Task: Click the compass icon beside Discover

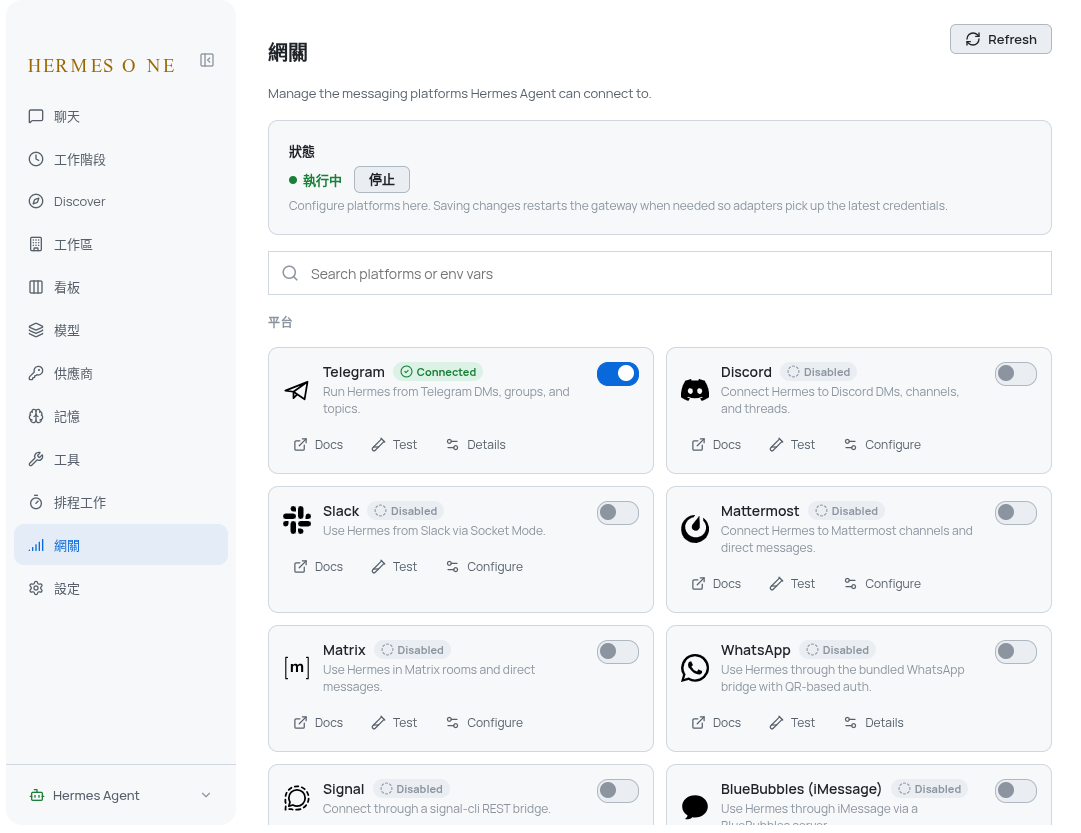Action: click(x=36, y=201)
